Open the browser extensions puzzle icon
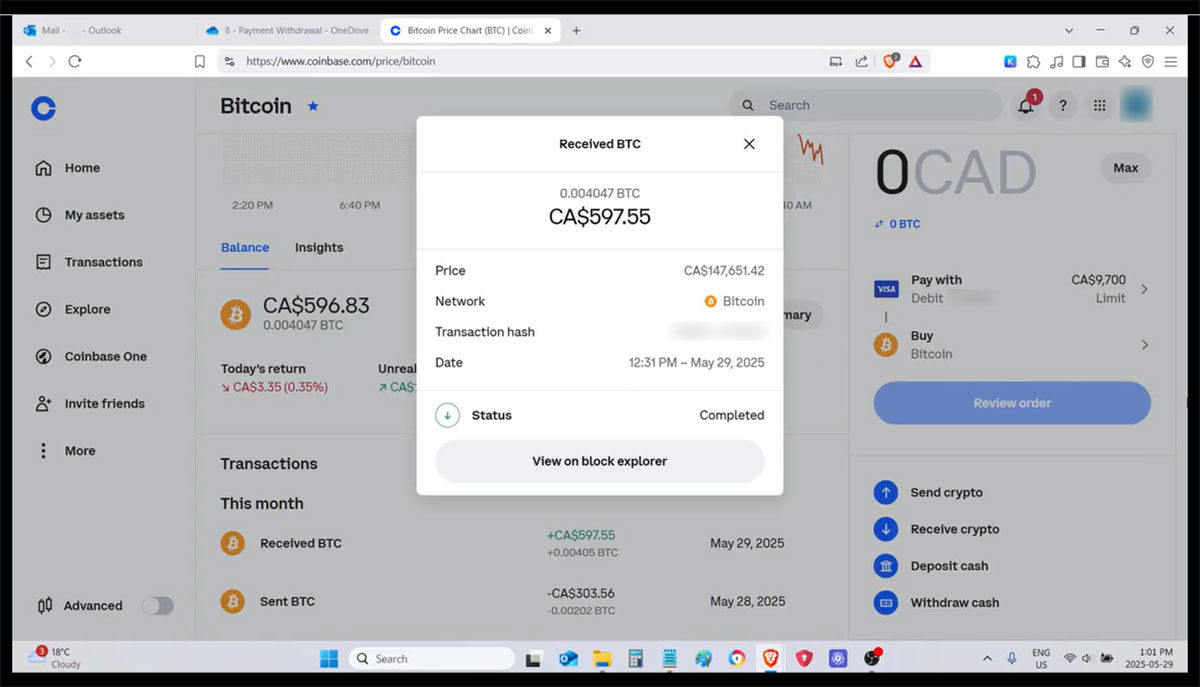The width and height of the screenshot is (1200, 687). pos(1034,61)
